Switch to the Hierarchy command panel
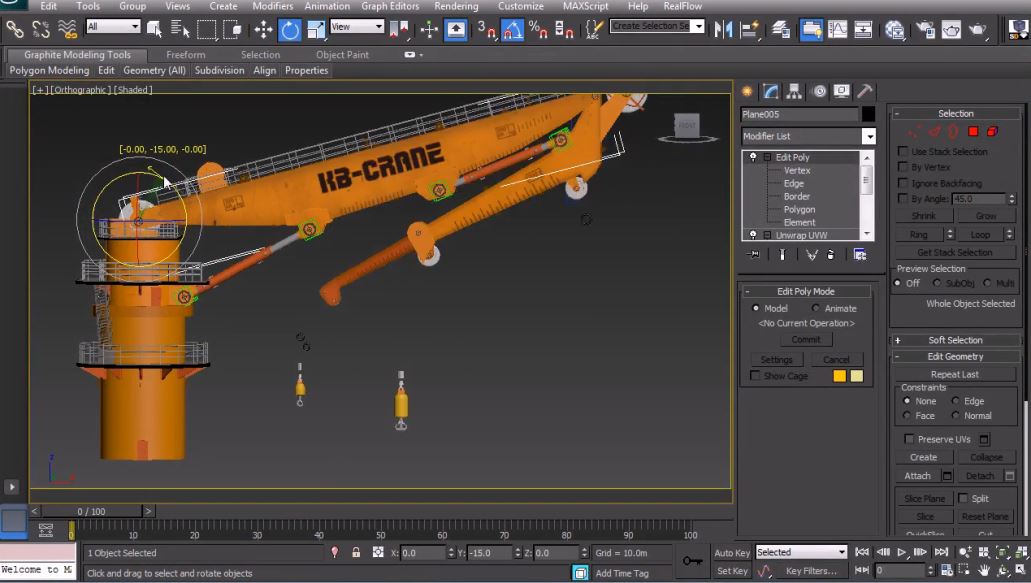 (x=794, y=91)
